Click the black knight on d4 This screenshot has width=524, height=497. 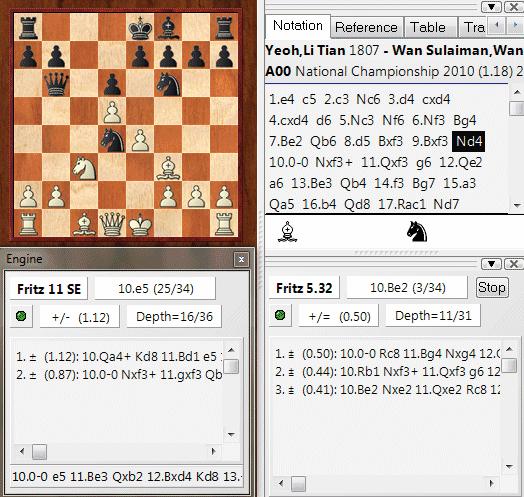click(113, 140)
